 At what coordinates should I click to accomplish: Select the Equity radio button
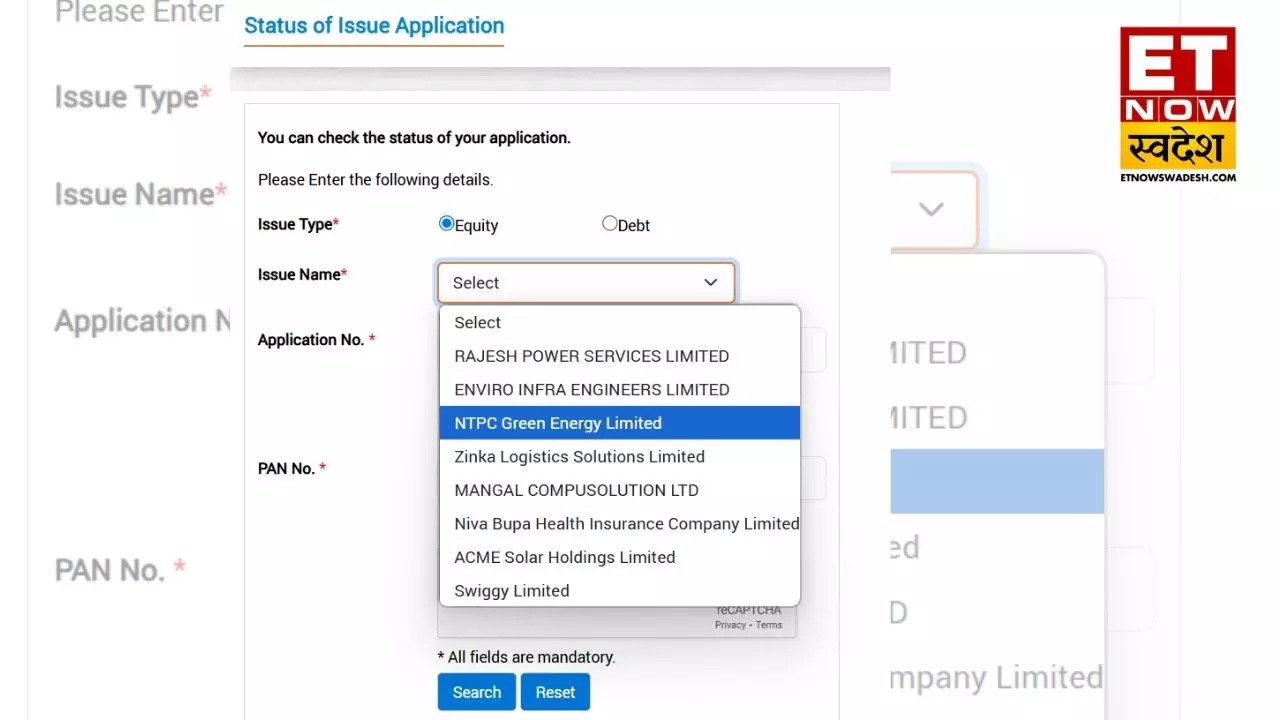pyautogui.click(x=446, y=224)
